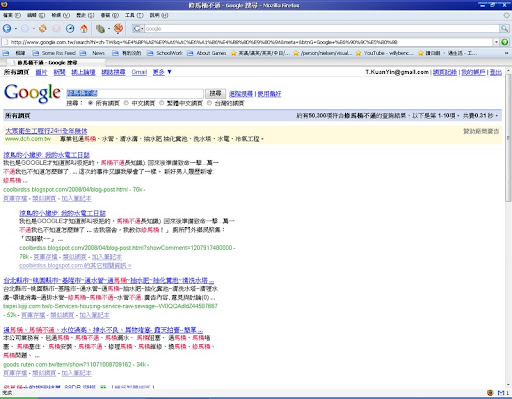Click the Google page search query field
This screenshot has height=399, width=512.
coord(135,93)
